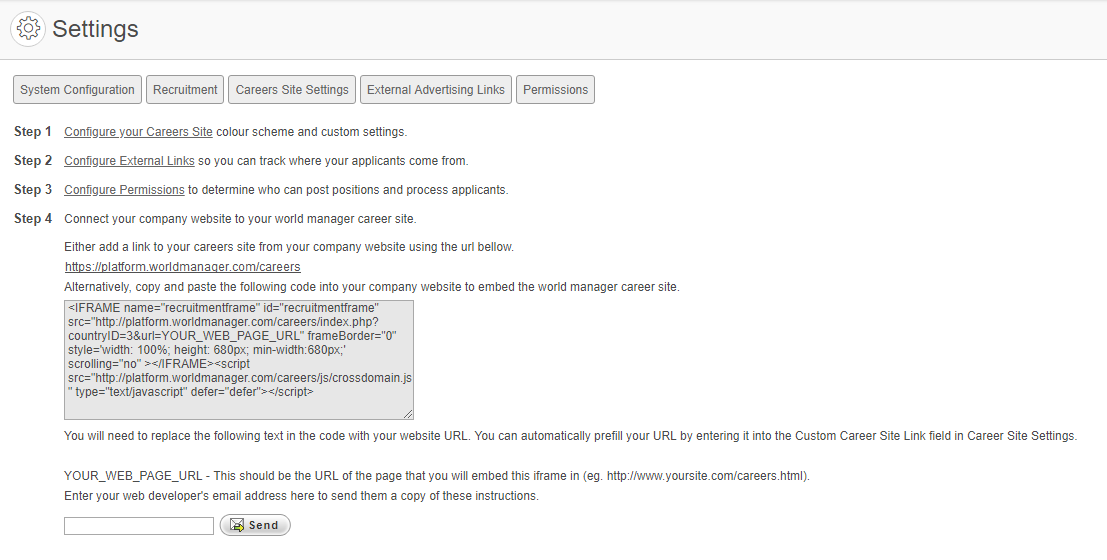Click the Step 3 label
The height and width of the screenshot is (560, 1107).
tap(33, 190)
